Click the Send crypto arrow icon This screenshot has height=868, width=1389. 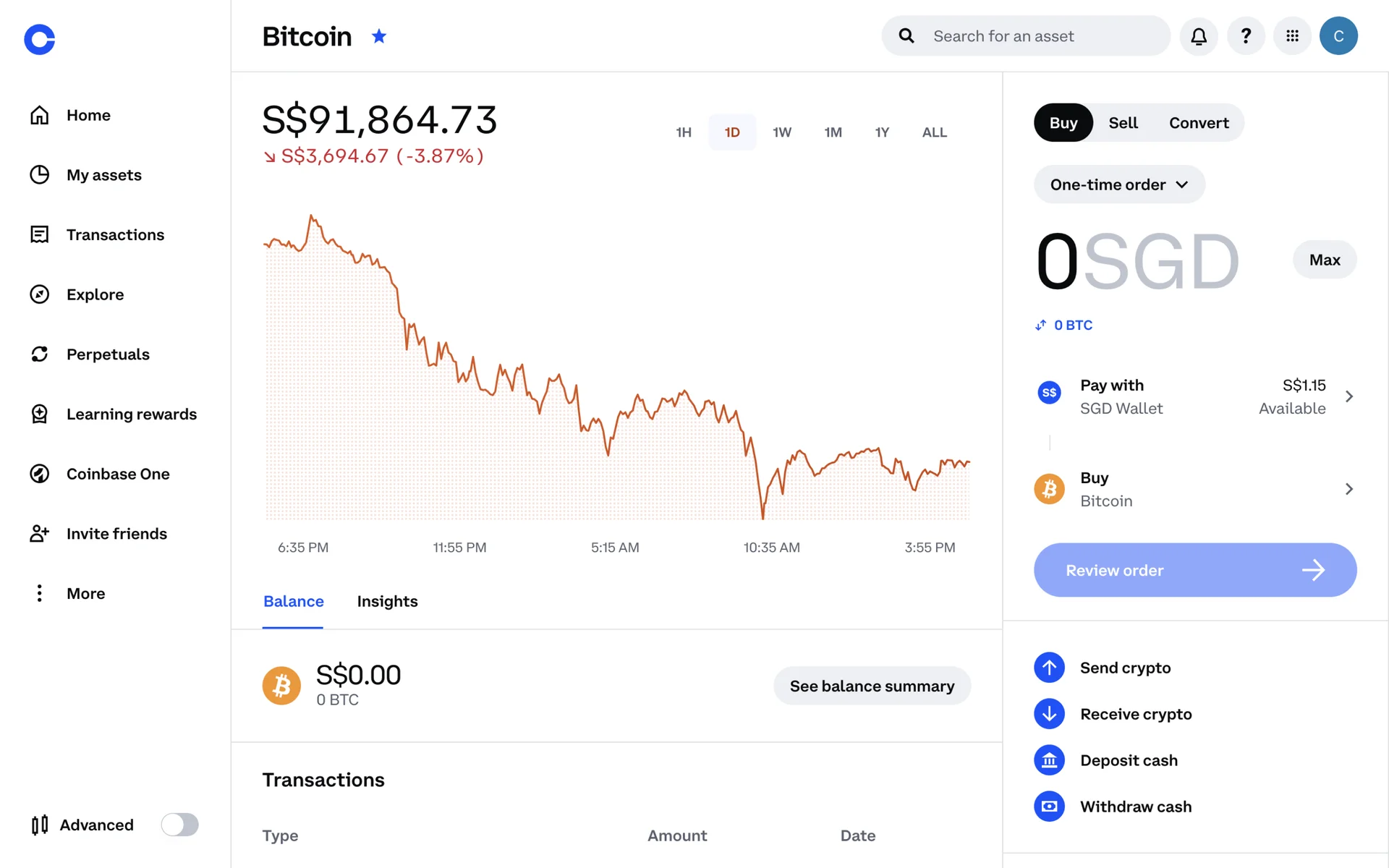[1049, 668]
